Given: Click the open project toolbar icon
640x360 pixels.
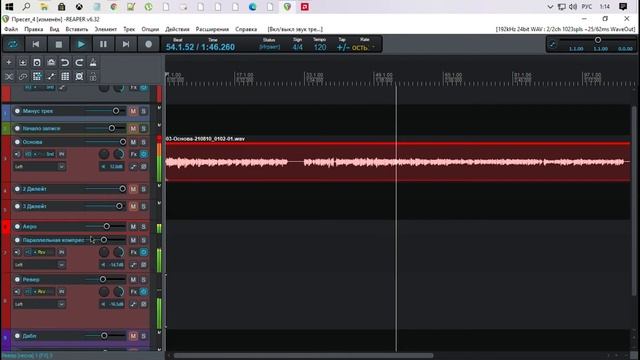Looking at the screenshot, I should [x=23, y=62].
